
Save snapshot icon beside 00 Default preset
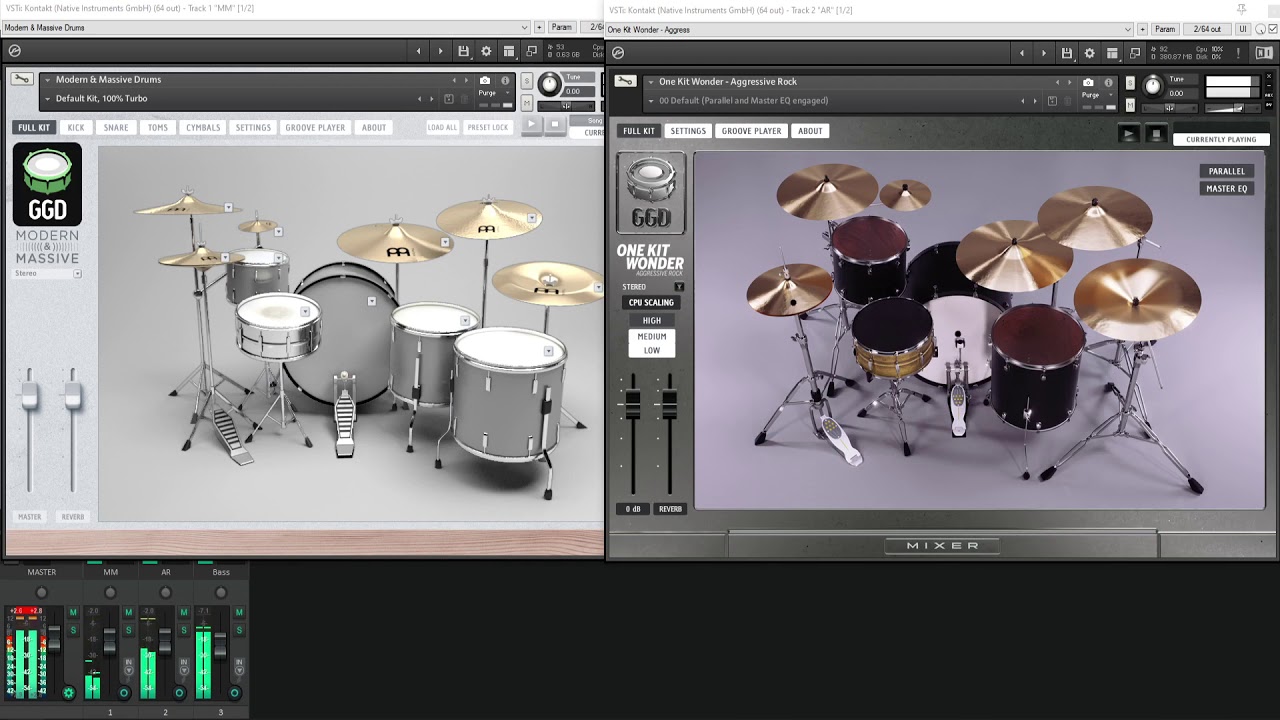tap(1052, 101)
